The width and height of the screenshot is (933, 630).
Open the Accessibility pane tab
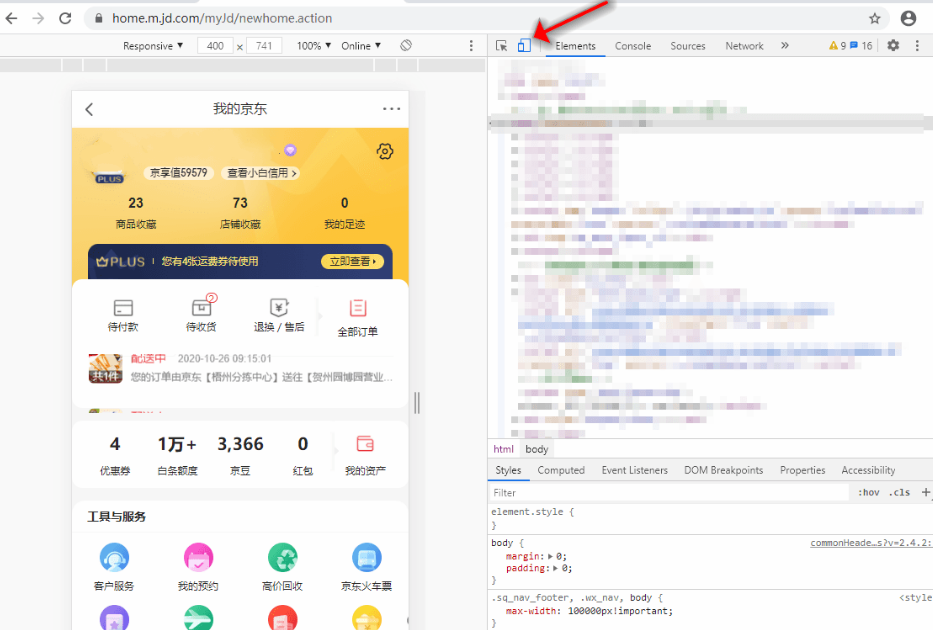[868, 470]
